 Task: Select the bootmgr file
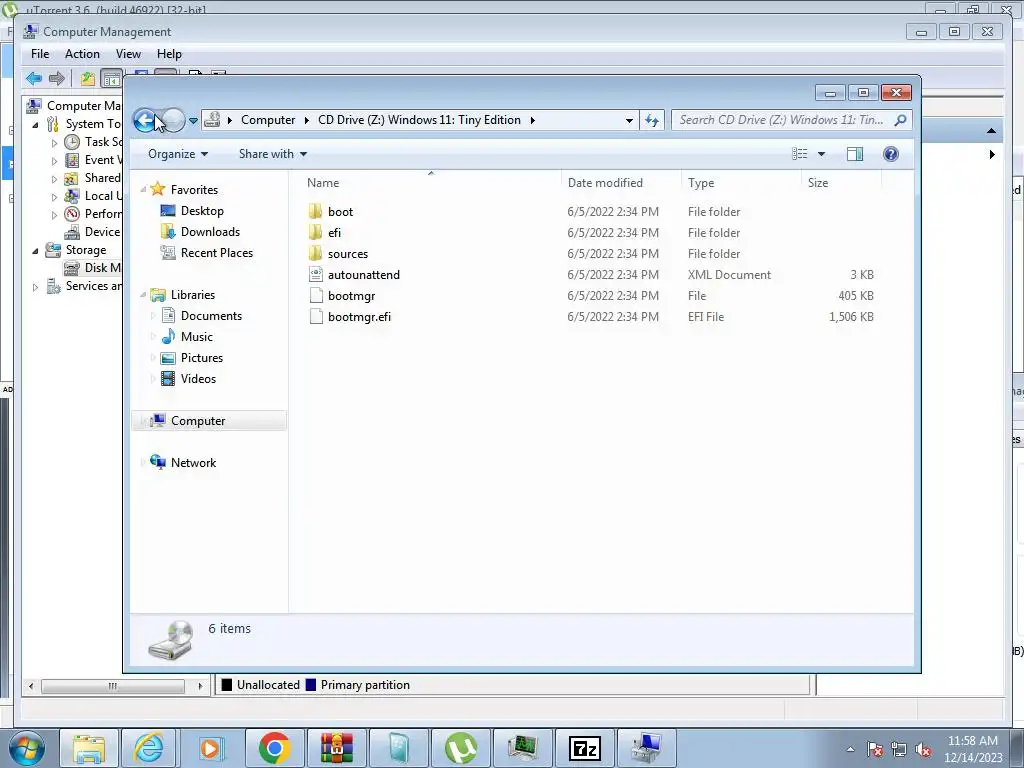[x=351, y=296]
